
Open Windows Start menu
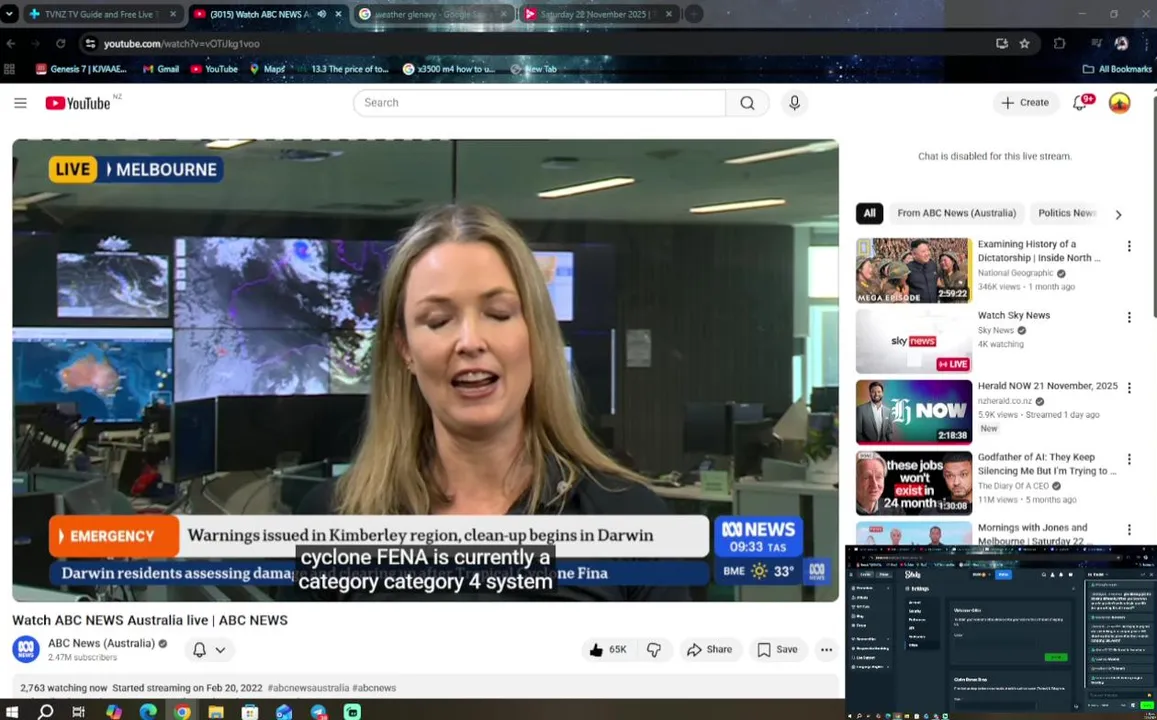pyautogui.click(x=13, y=711)
